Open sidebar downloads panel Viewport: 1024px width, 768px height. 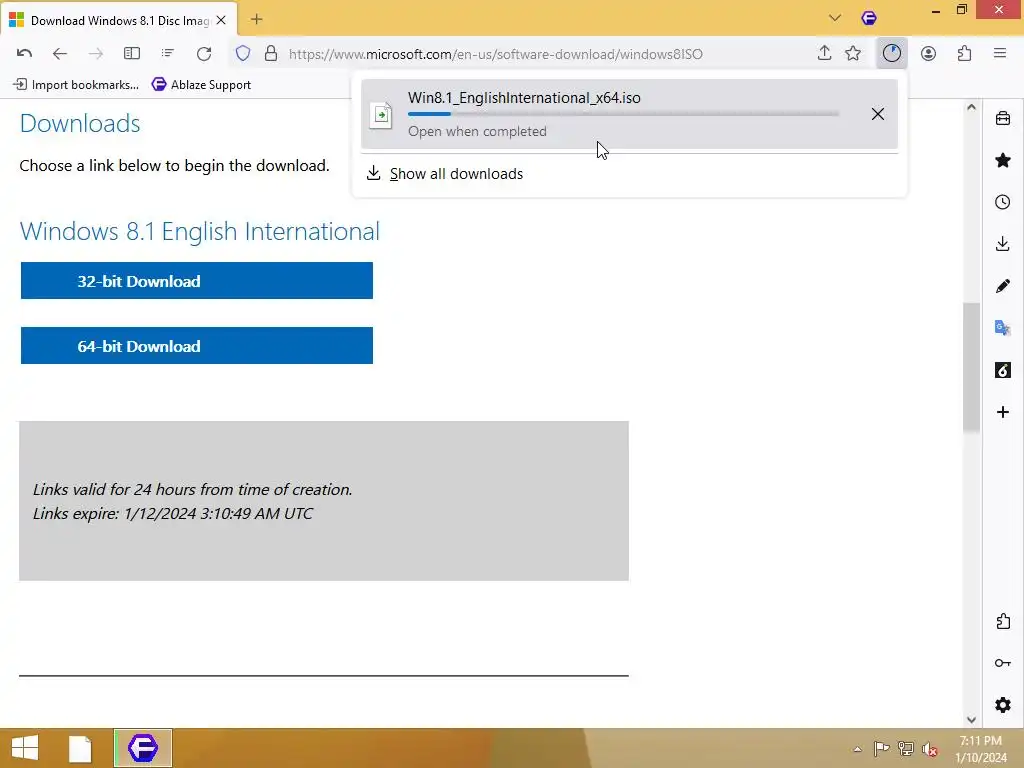1003,244
